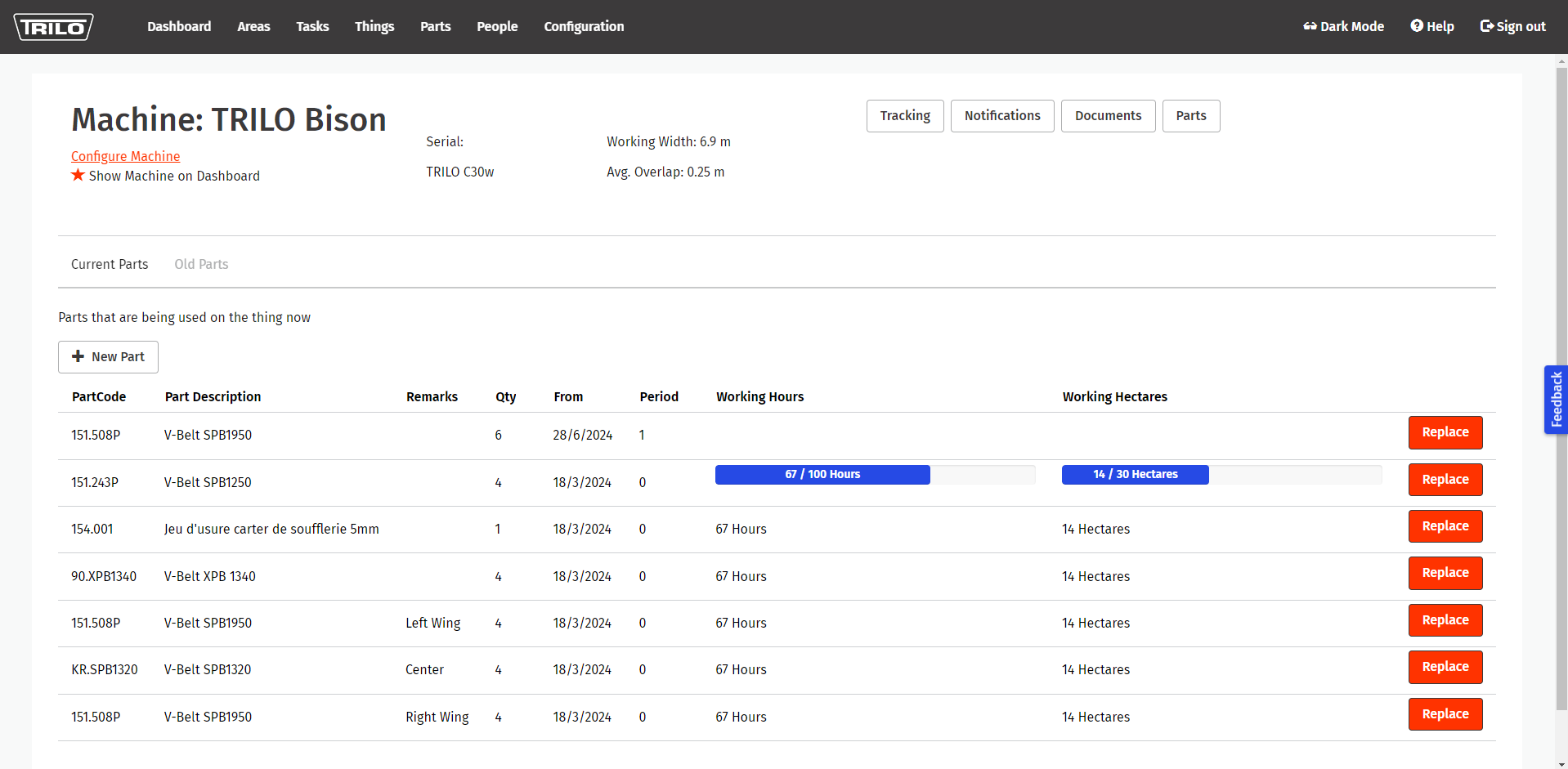
Task: Open the Things menu
Action: (374, 26)
